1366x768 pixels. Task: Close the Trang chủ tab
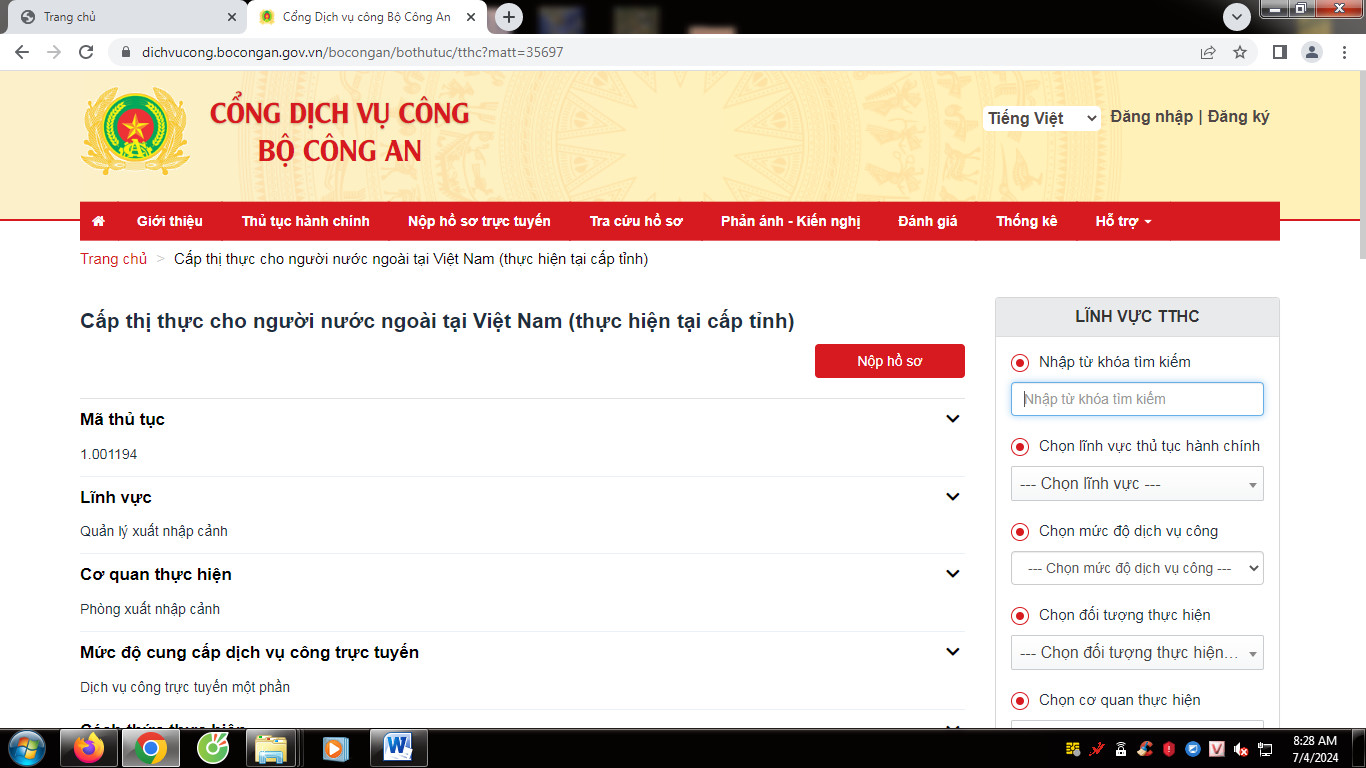click(232, 17)
